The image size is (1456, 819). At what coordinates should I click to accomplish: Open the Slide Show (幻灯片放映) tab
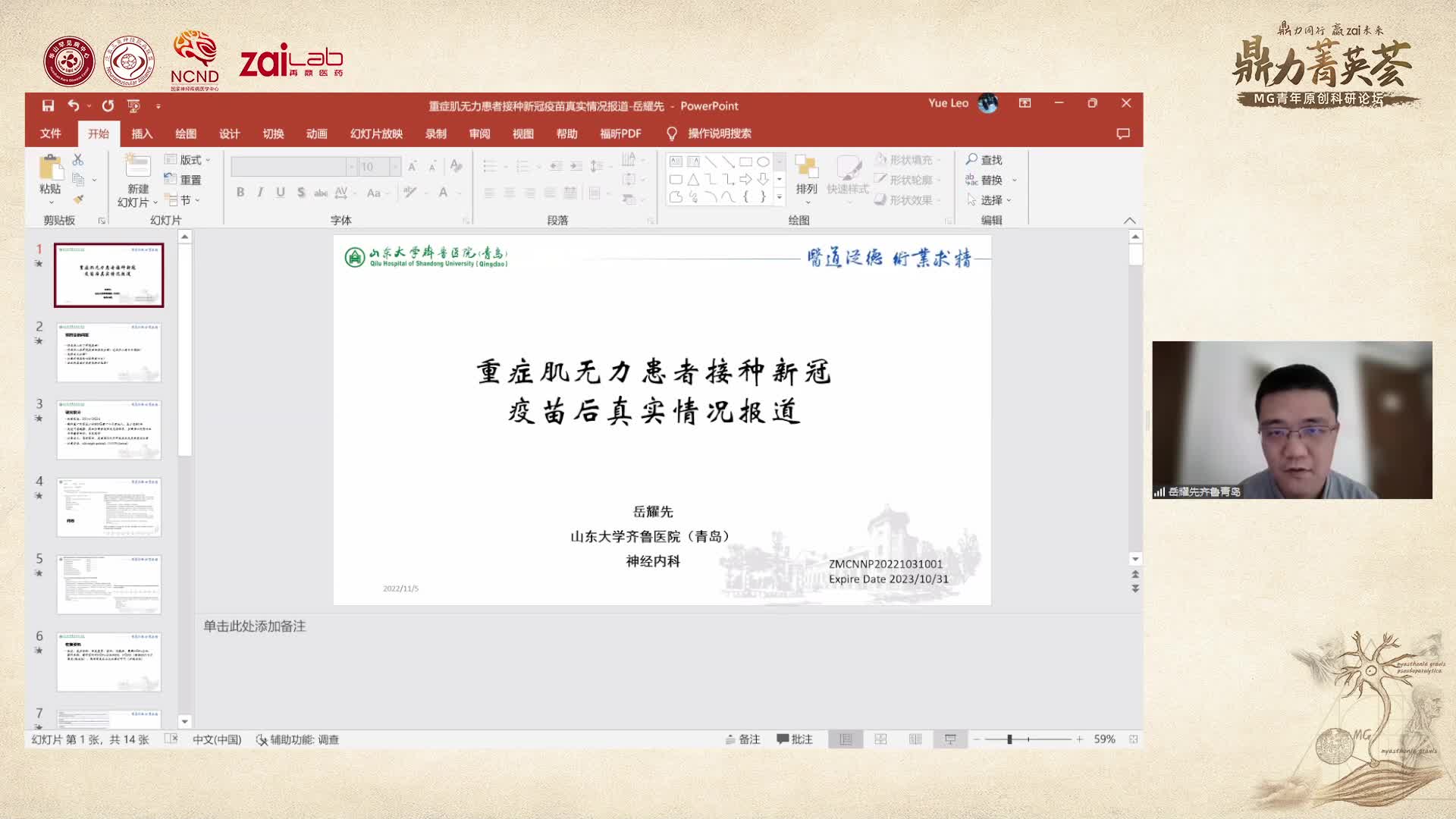tap(376, 133)
